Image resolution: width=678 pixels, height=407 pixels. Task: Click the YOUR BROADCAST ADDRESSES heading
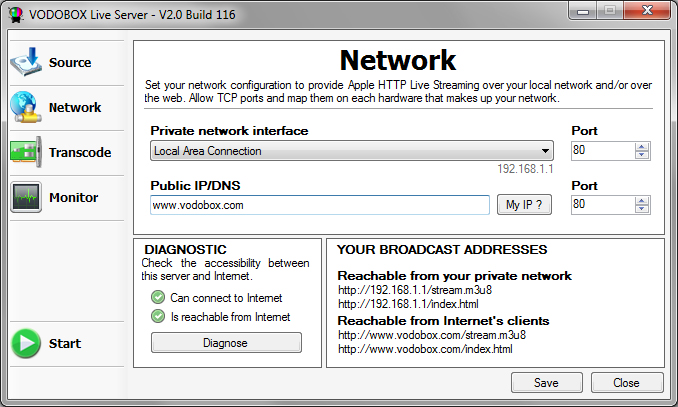point(442,250)
